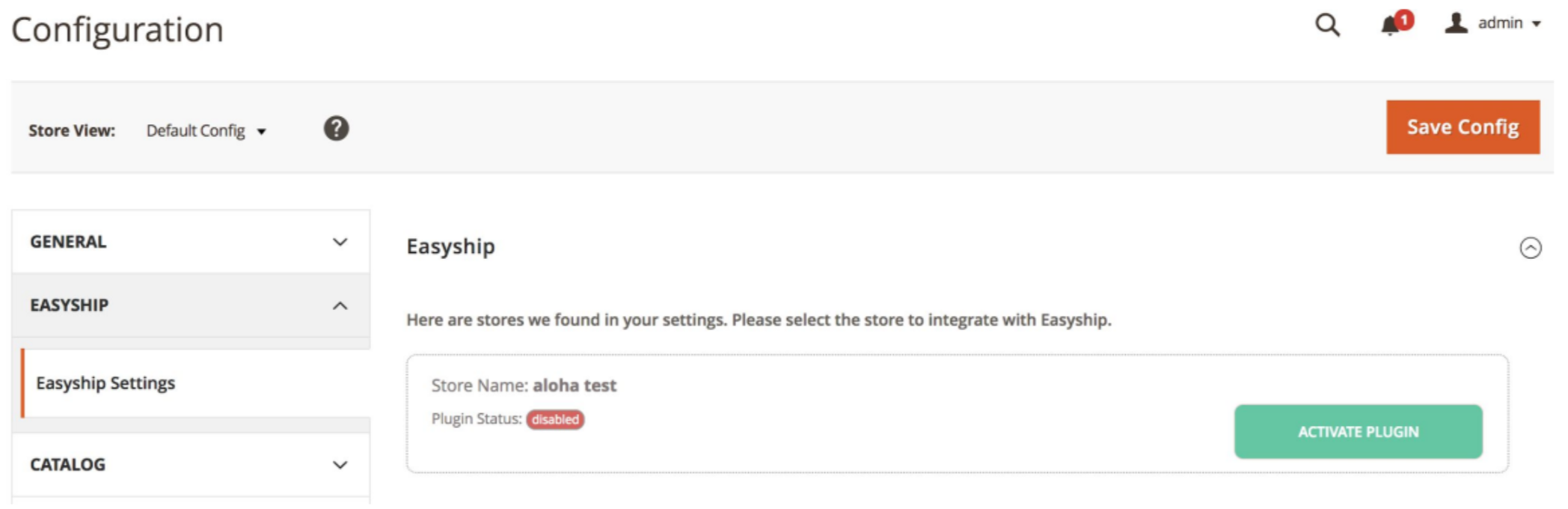Click the admin user avatar icon
This screenshot has width=1568, height=509.
click(1456, 23)
